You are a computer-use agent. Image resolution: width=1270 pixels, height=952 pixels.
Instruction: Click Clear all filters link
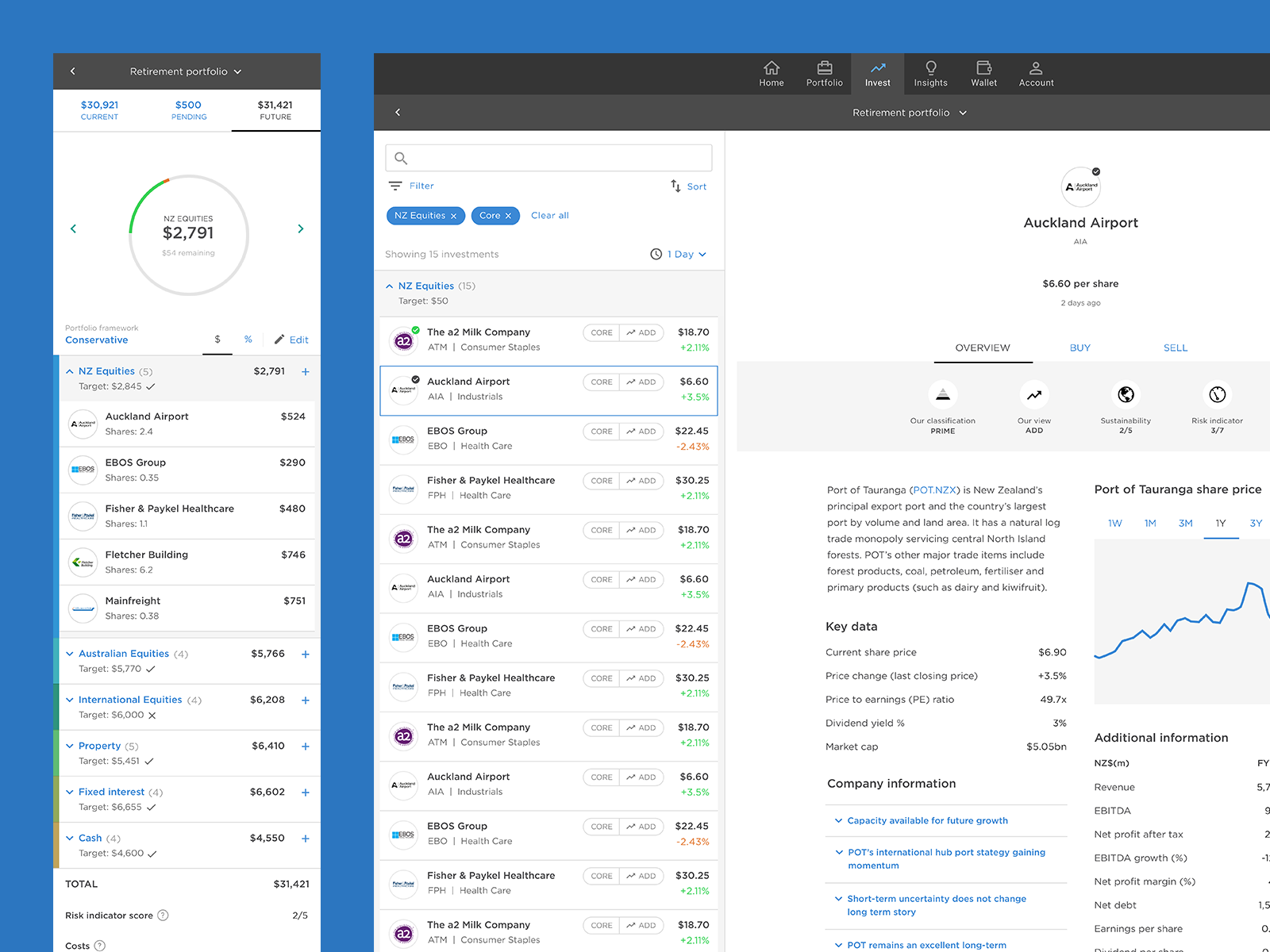[x=550, y=216]
